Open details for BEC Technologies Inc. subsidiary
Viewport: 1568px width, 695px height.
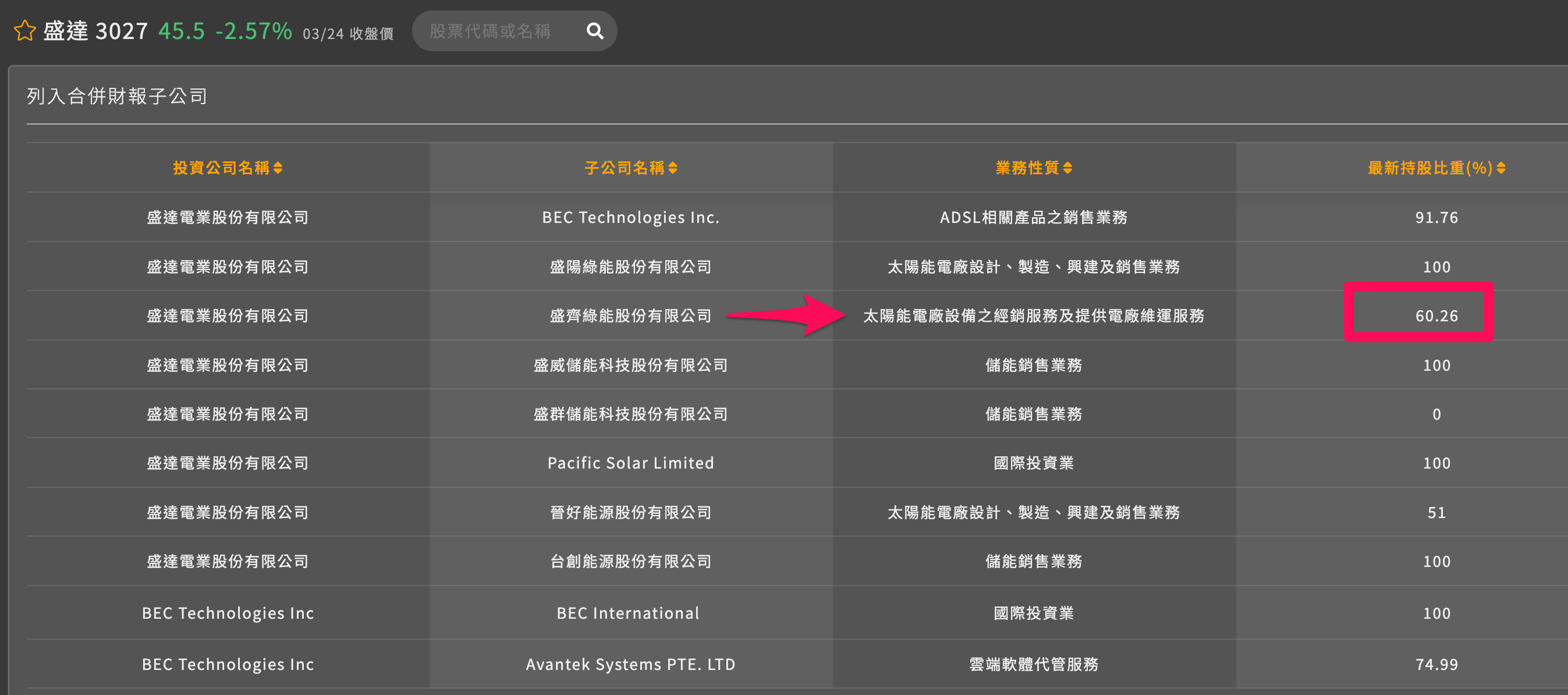630,217
